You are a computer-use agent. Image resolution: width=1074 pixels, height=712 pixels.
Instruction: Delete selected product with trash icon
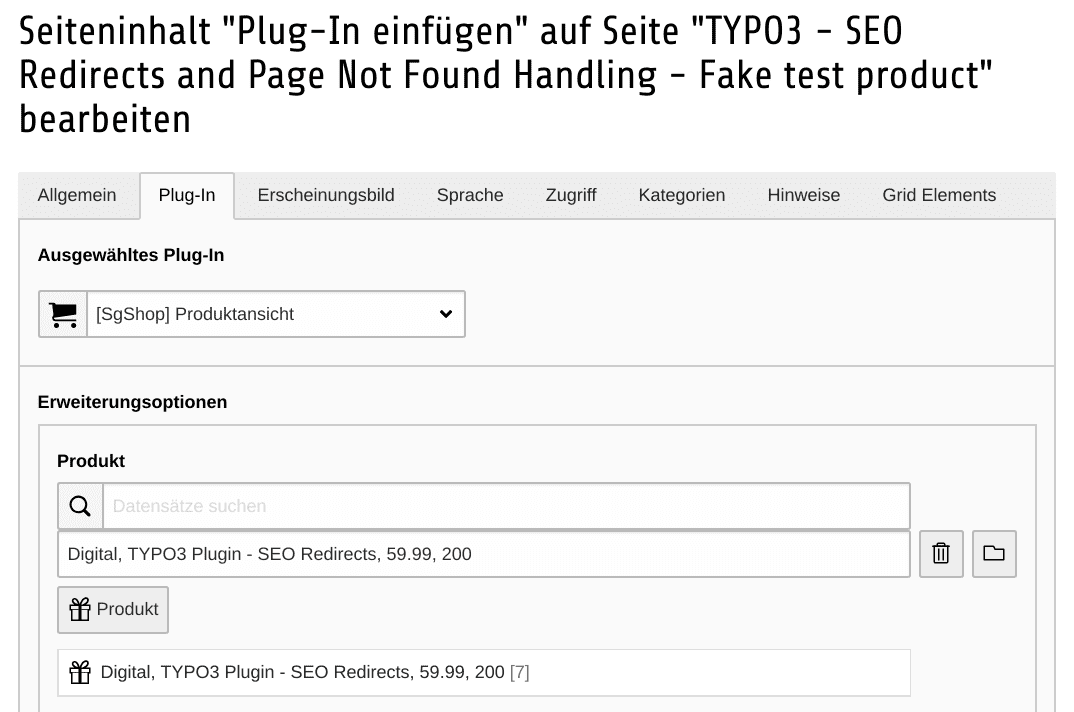tap(941, 553)
